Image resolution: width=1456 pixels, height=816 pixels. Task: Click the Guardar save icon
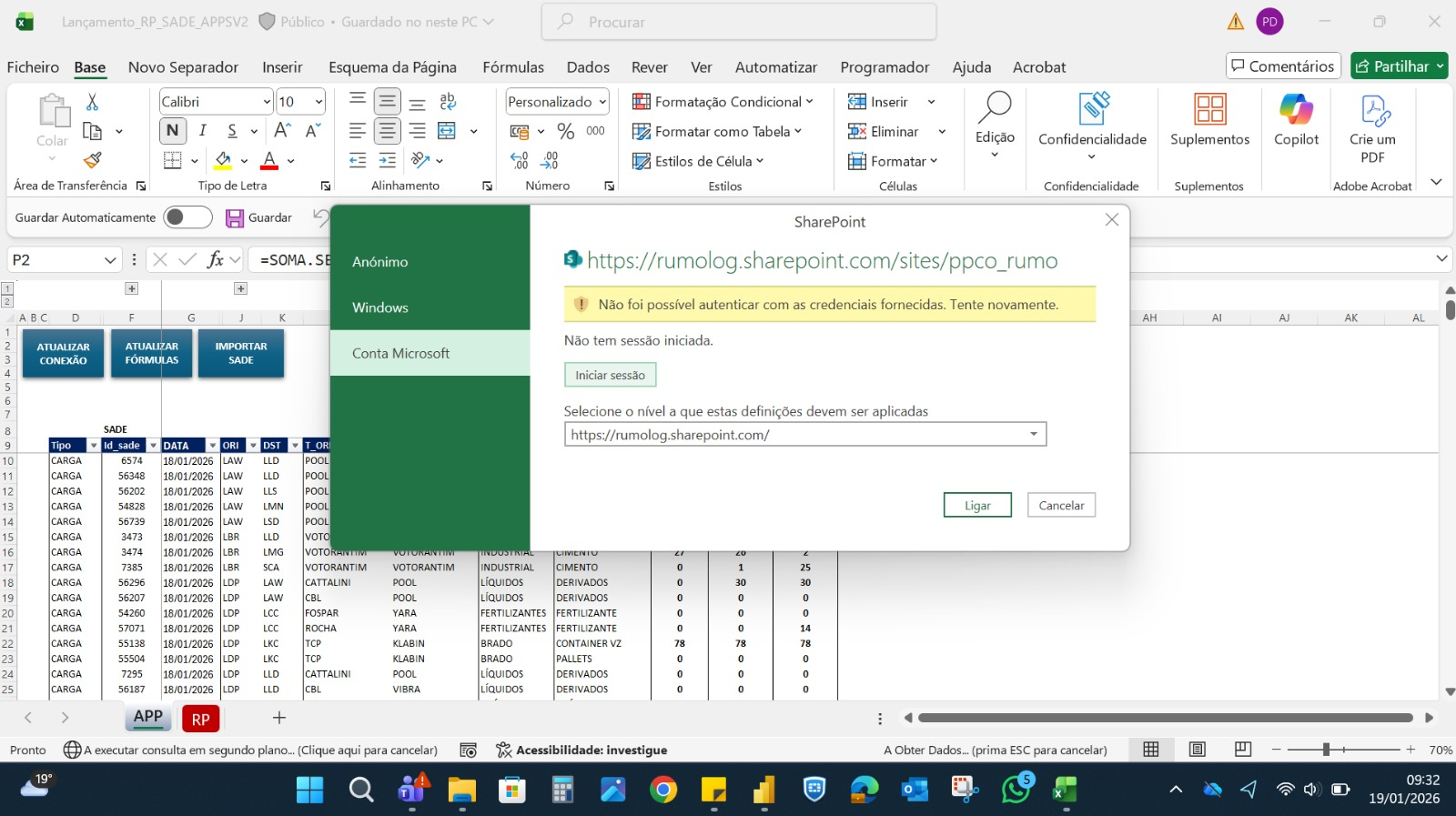click(x=235, y=218)
